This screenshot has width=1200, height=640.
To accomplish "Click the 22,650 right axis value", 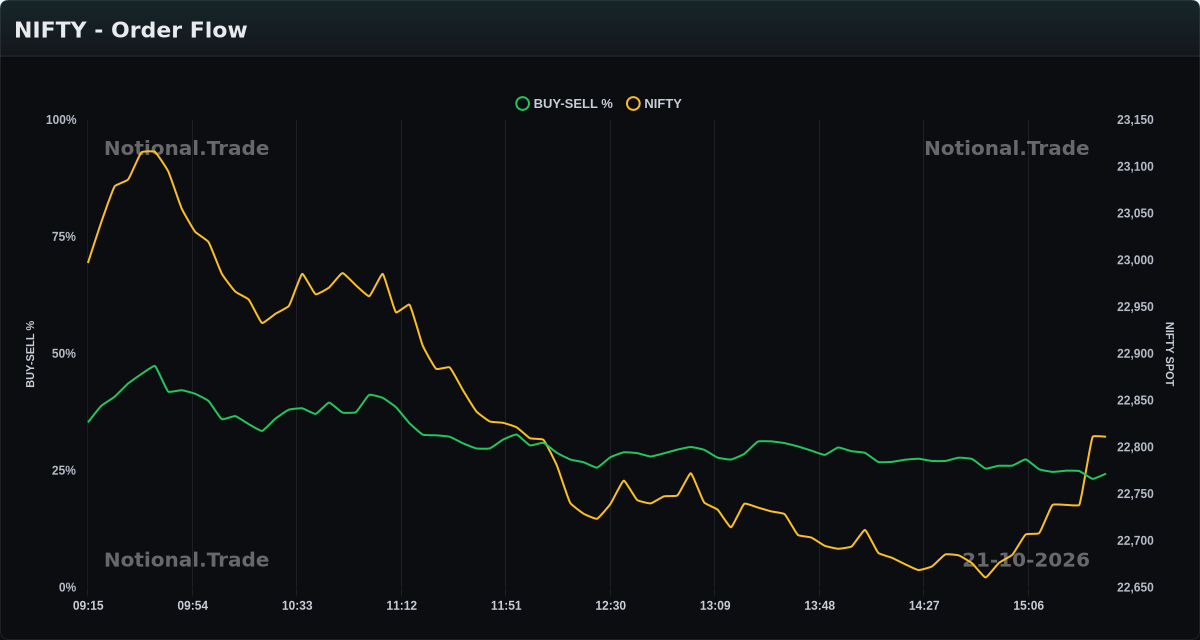I will pyautogui.click(x=1135, y=588).
